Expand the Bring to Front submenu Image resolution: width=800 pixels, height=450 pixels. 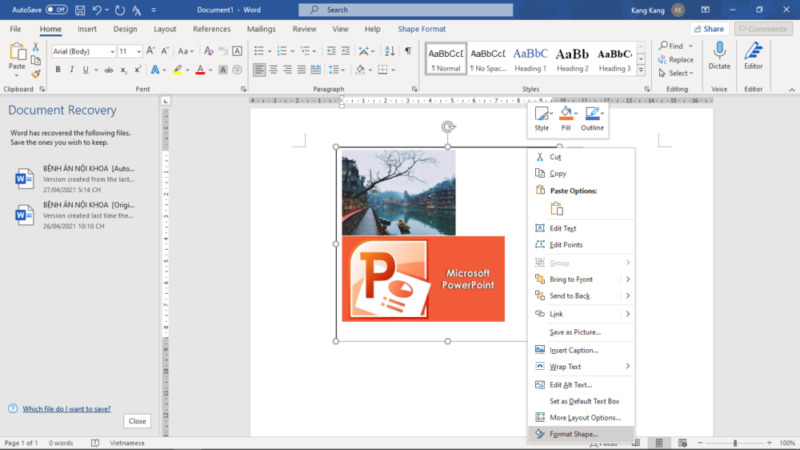coord(628,280)
